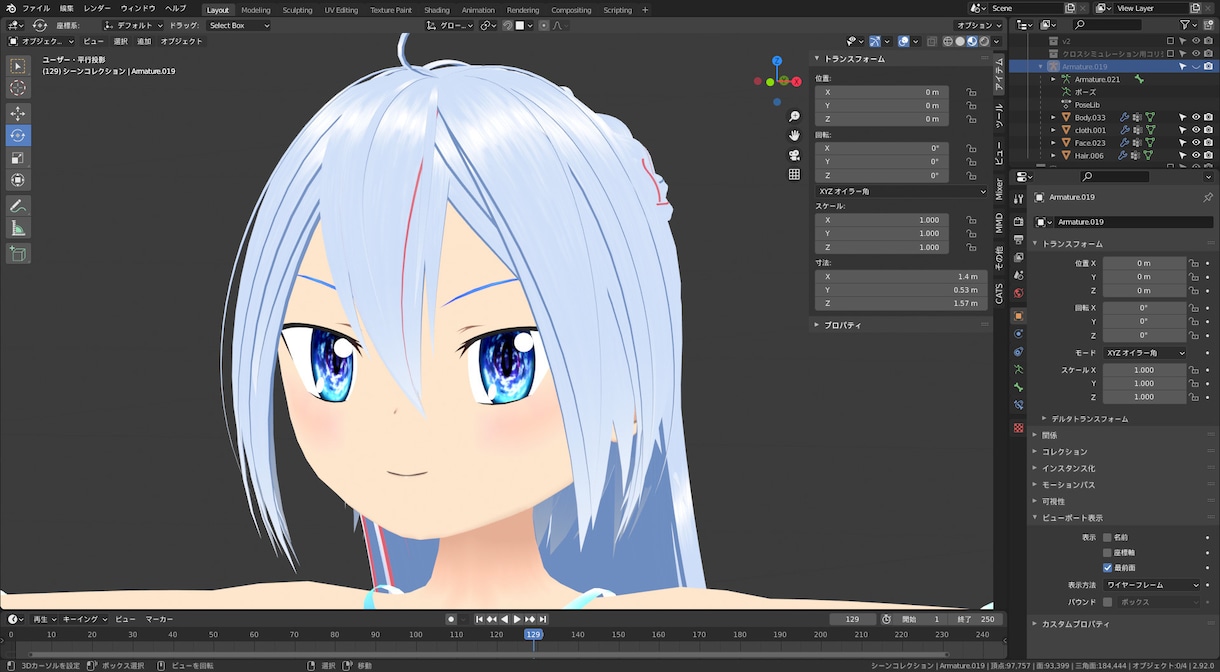Click the play animation button
The width and height of the screenshot is (1220, 672).
(x=517, y=619)
